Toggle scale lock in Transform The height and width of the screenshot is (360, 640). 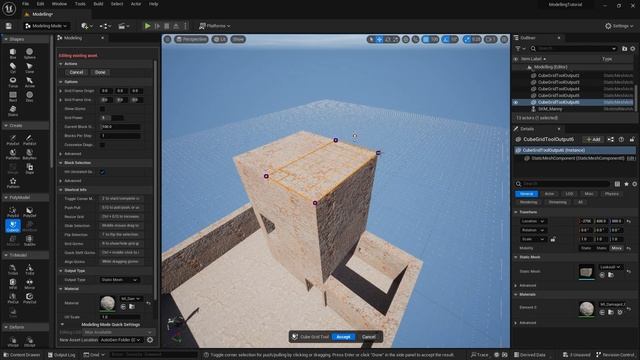point(553,239)
